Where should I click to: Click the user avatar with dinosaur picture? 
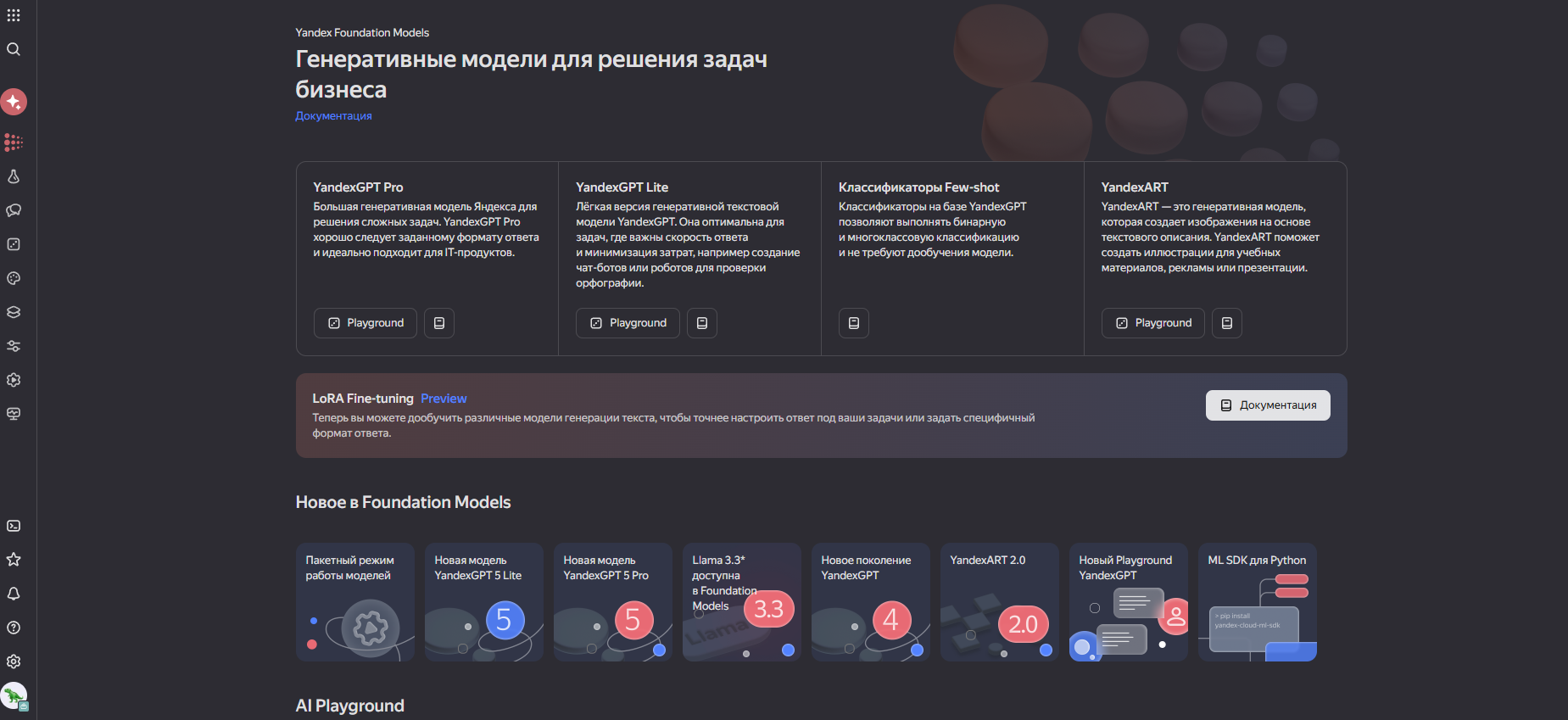click(x=14, y=696)
